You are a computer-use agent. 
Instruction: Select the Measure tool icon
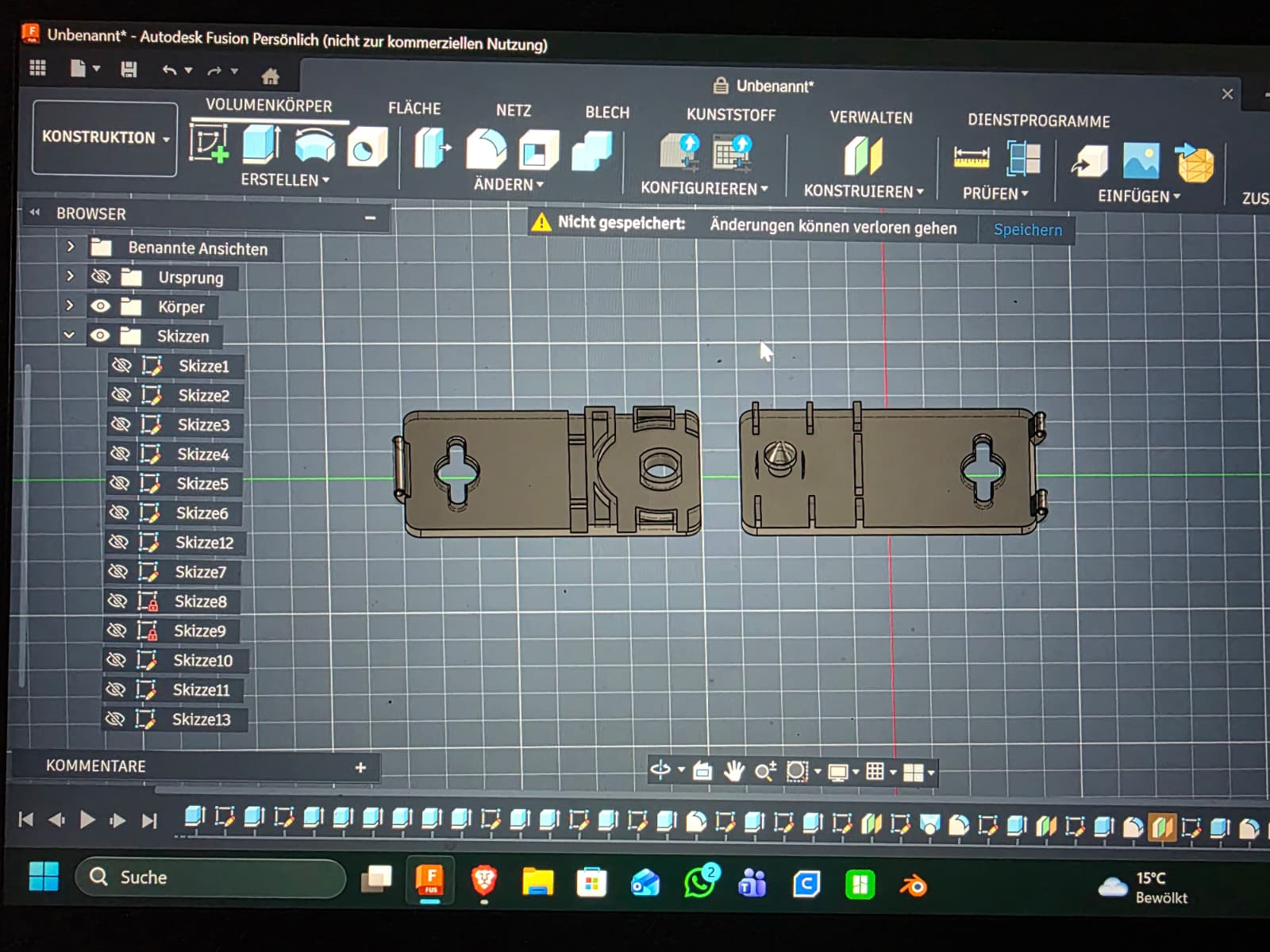point(971,157)
